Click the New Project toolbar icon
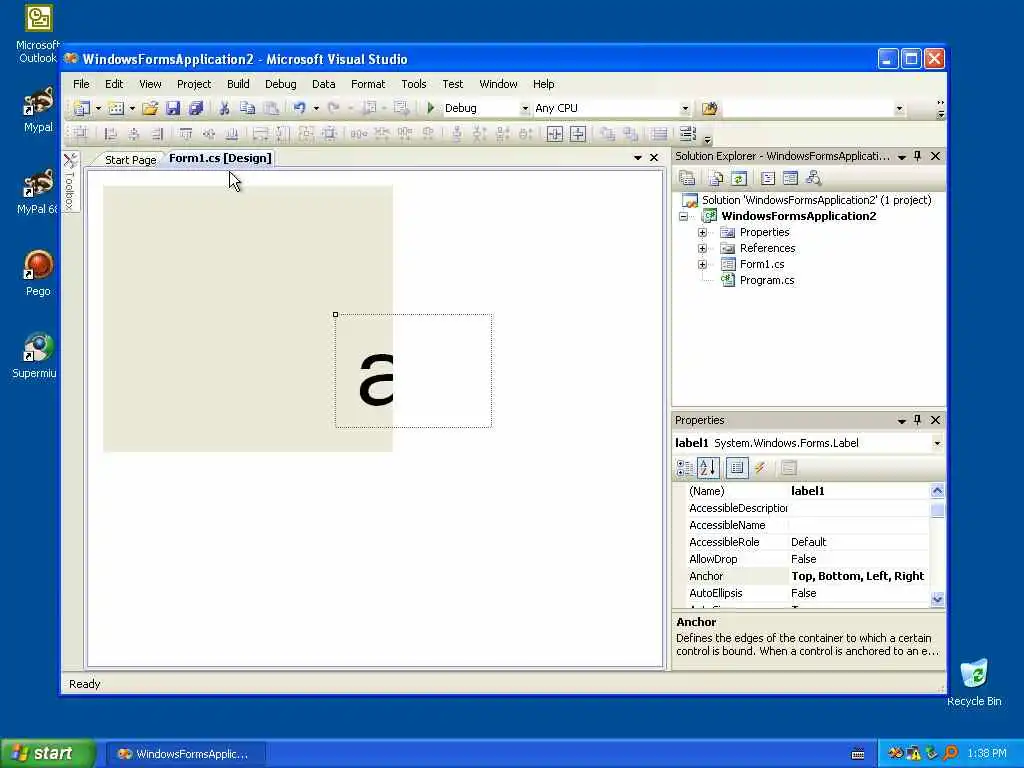This screenshot has height=768, width=1024. (81, 108)
